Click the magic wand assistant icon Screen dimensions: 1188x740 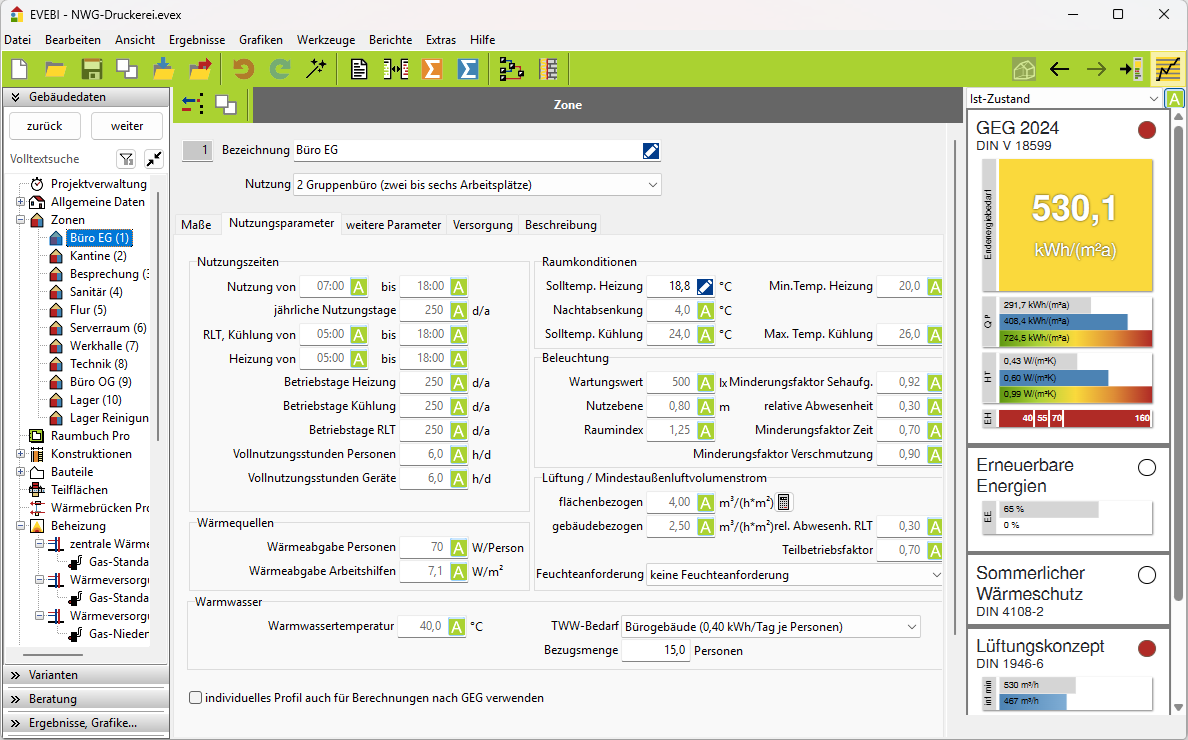coord(317,69)
